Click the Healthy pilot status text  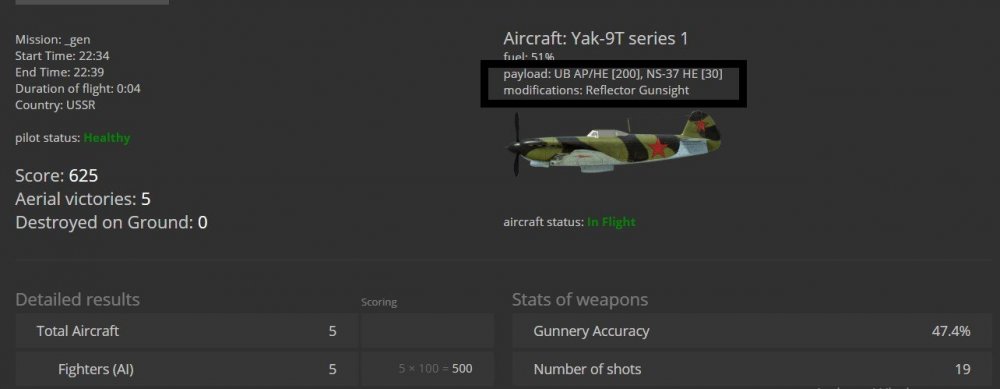[107, 138]
